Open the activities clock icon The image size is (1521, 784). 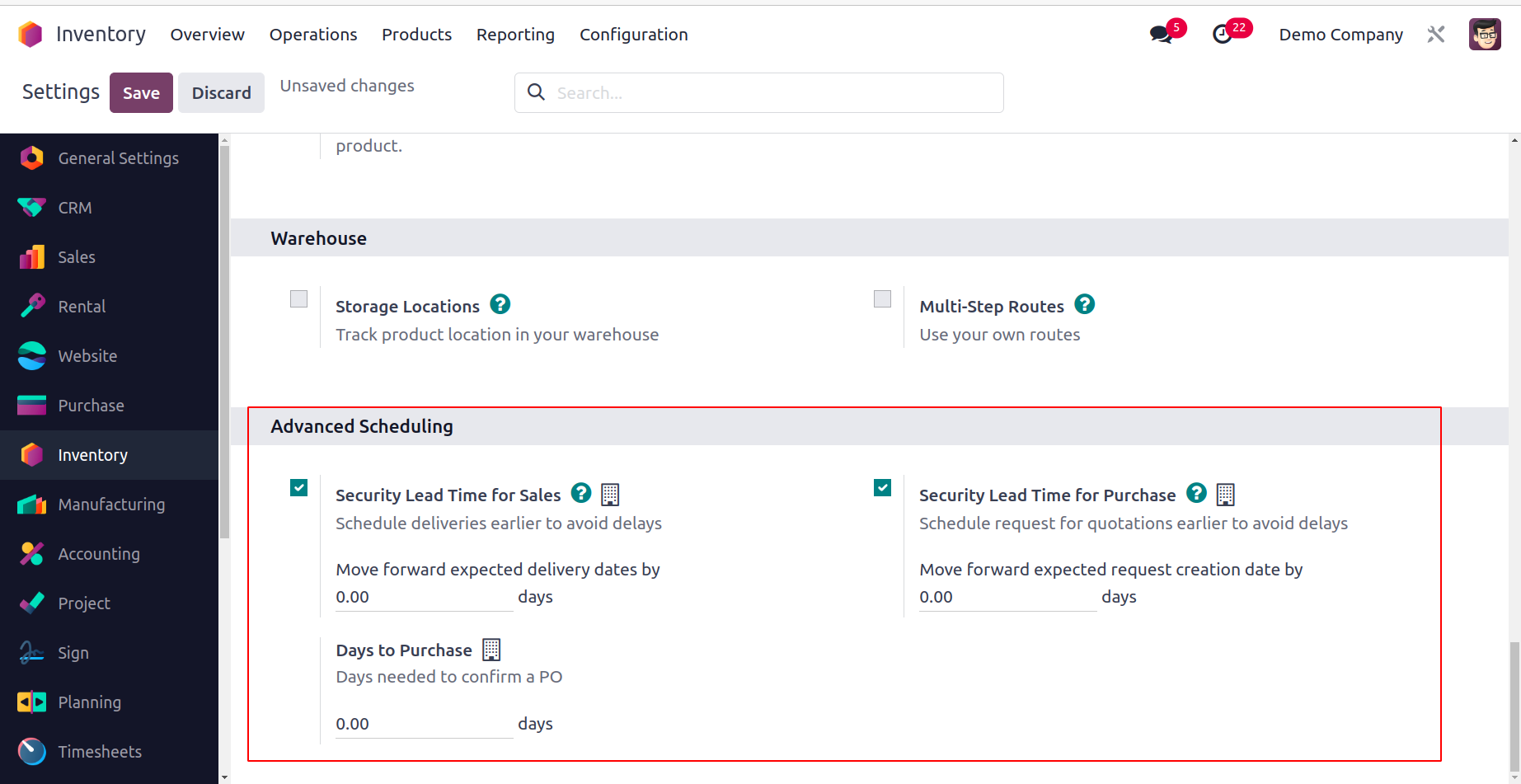(1223, 35)
